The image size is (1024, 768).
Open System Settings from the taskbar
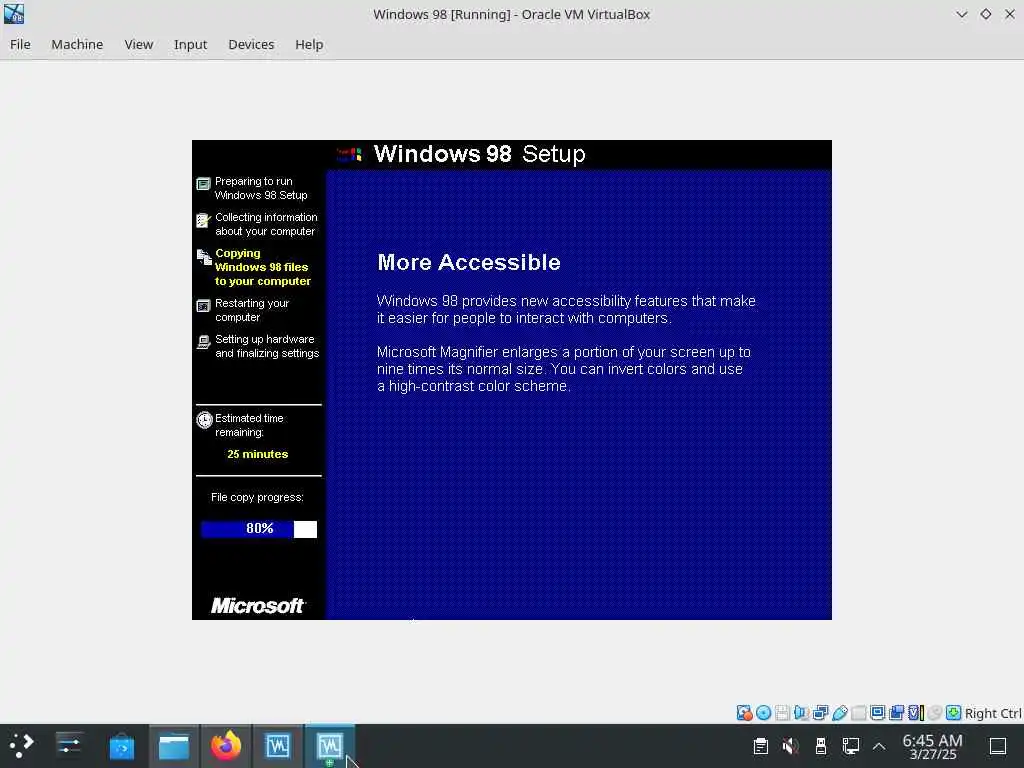pyautogui.click(x=69, y=746)
